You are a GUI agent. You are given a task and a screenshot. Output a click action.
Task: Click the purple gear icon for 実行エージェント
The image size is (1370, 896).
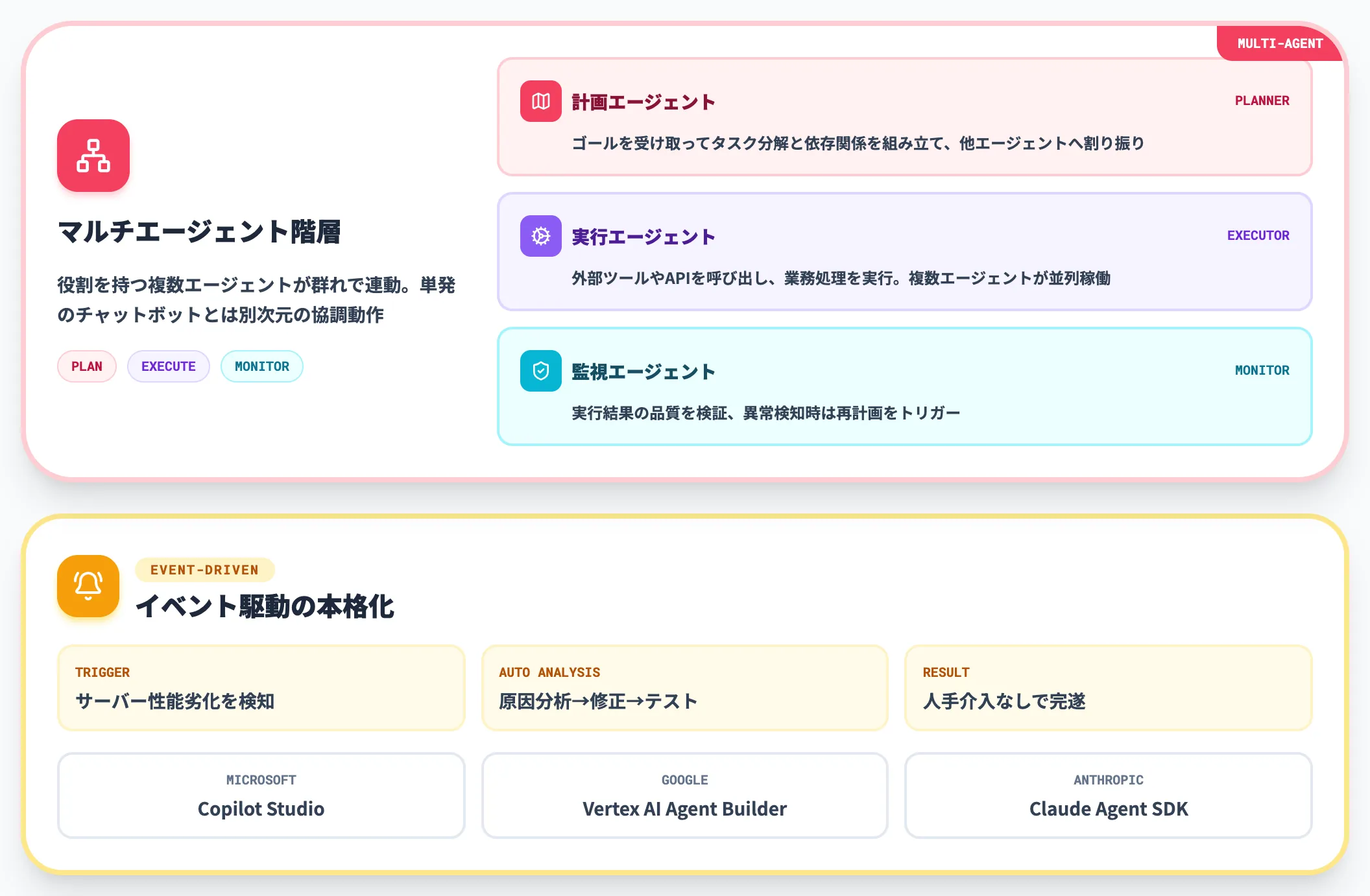(x=541, y=236)
